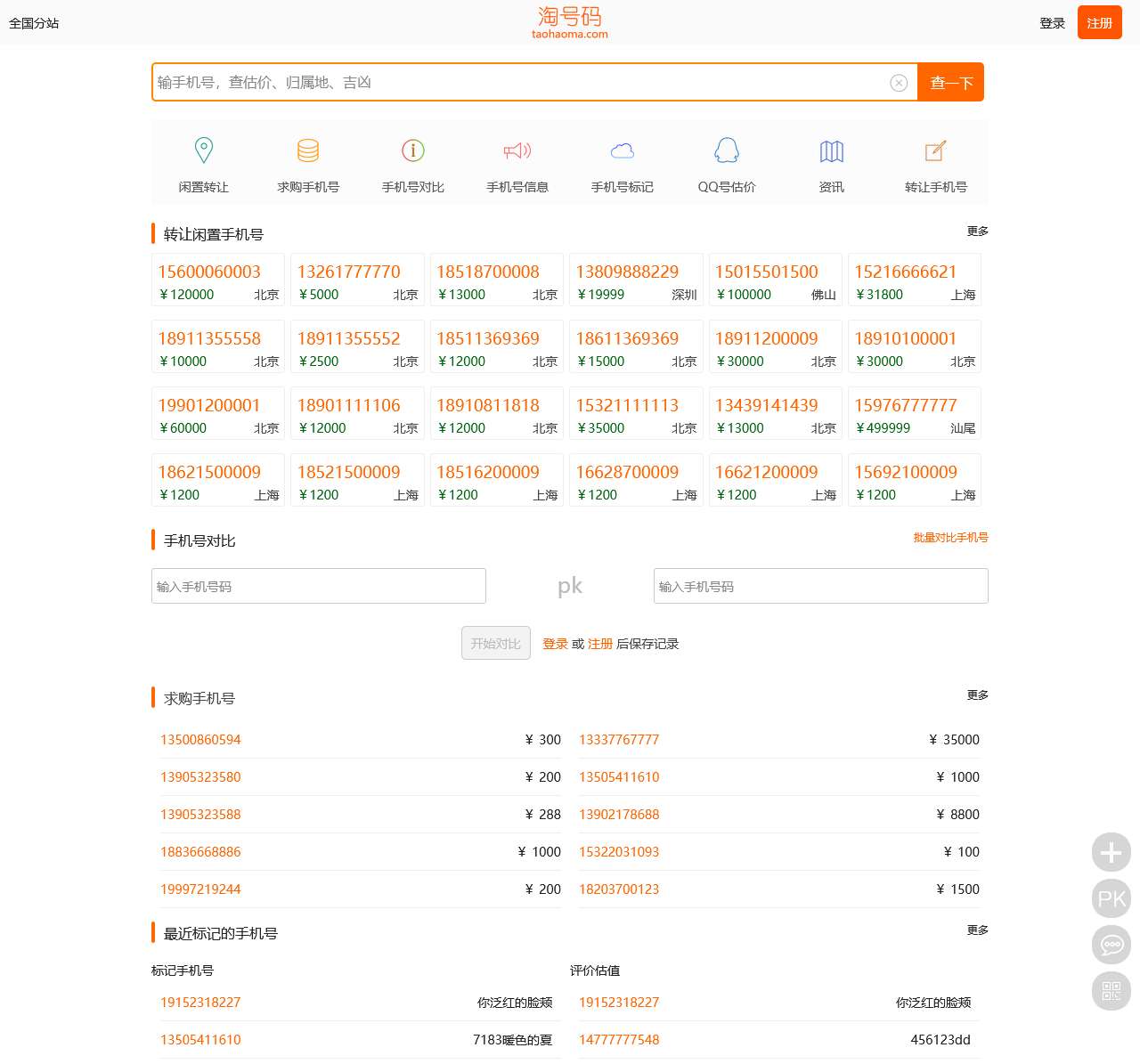This screenshot has height=1064, width=1140.
Task: Open listing 18518700008 priced ¥13000
Action: click(x=497, y=280)
